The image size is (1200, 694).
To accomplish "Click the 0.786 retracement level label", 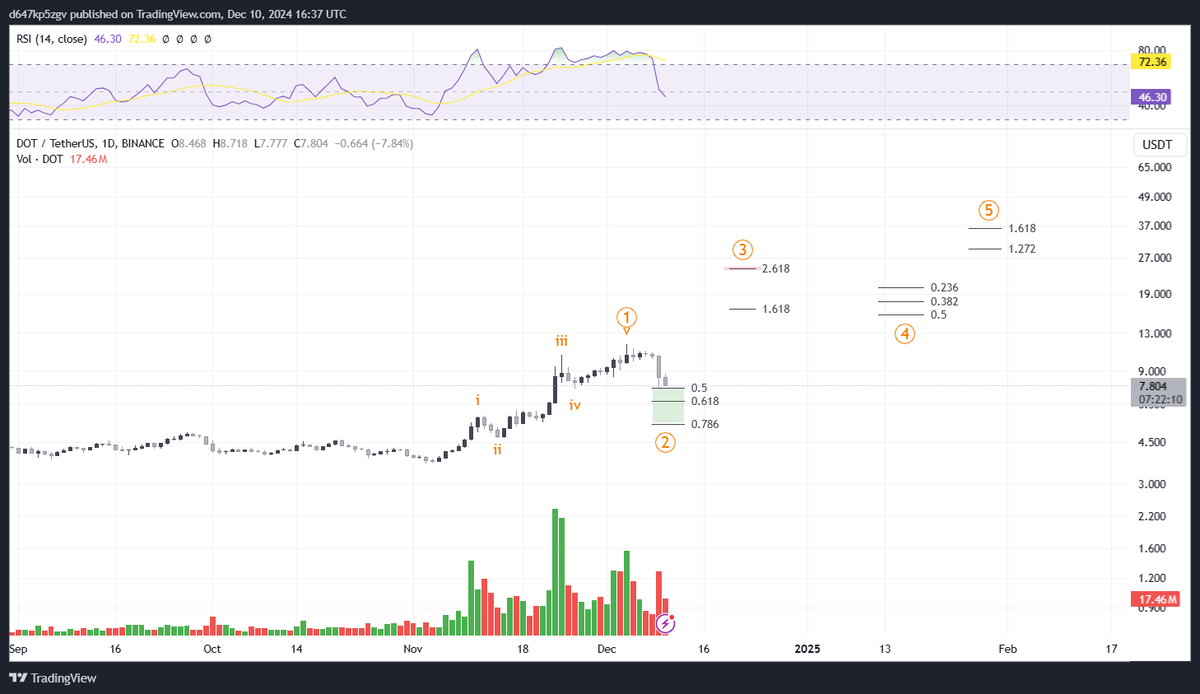I will (705, 424).
